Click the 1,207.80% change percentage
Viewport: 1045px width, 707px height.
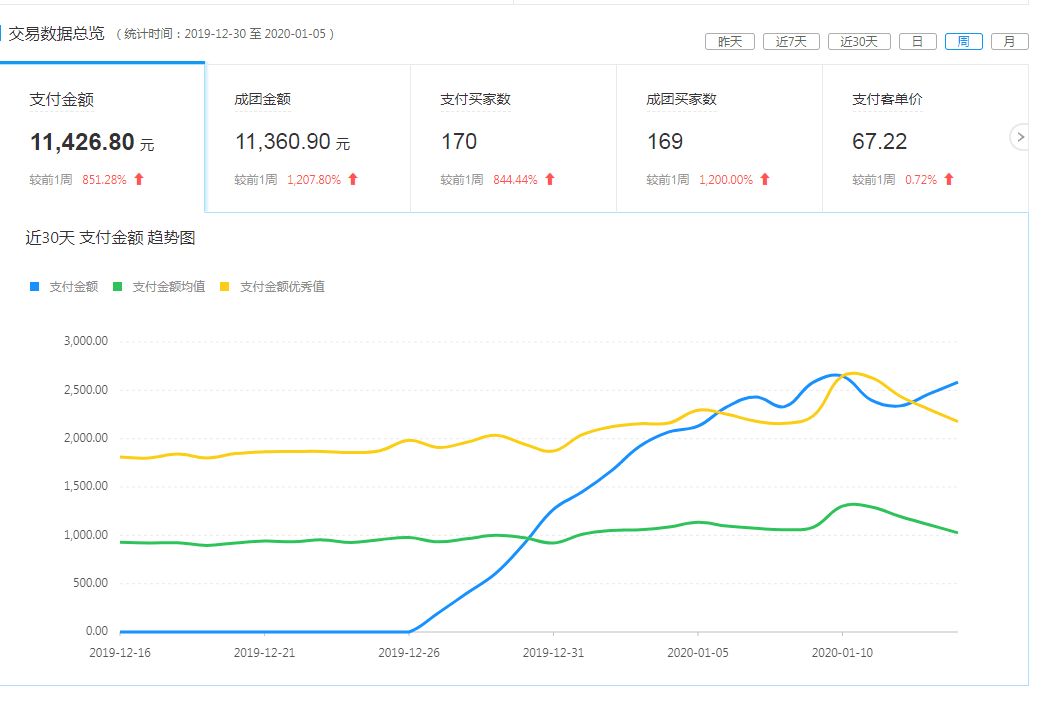tap(314, 179)
